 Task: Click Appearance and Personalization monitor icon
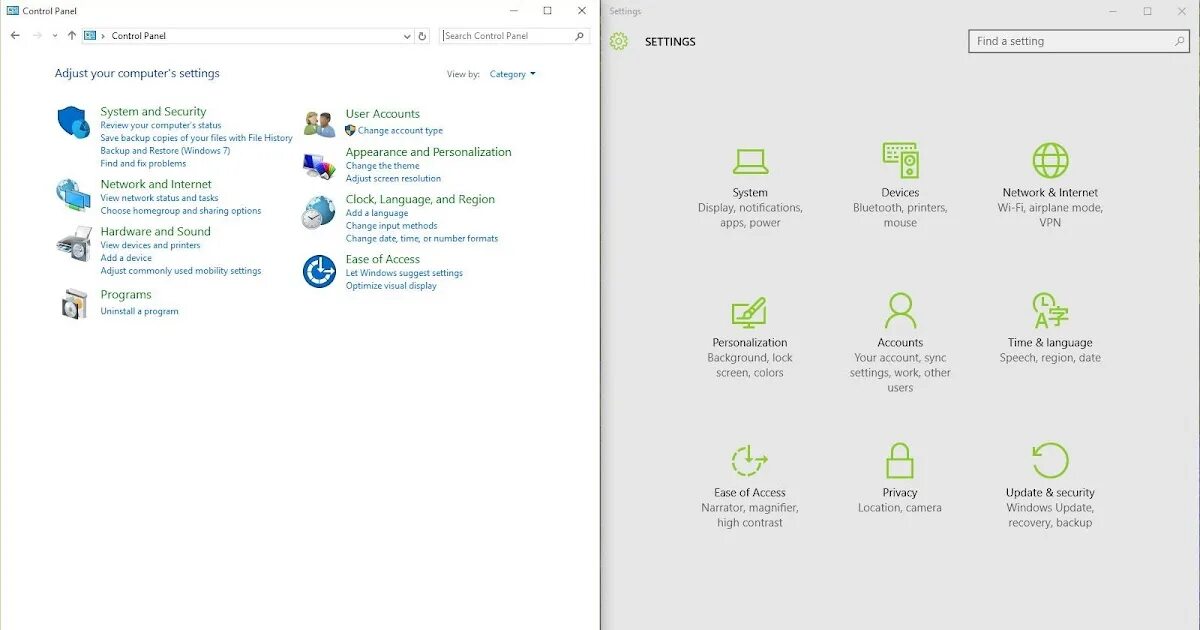(319, 164)
